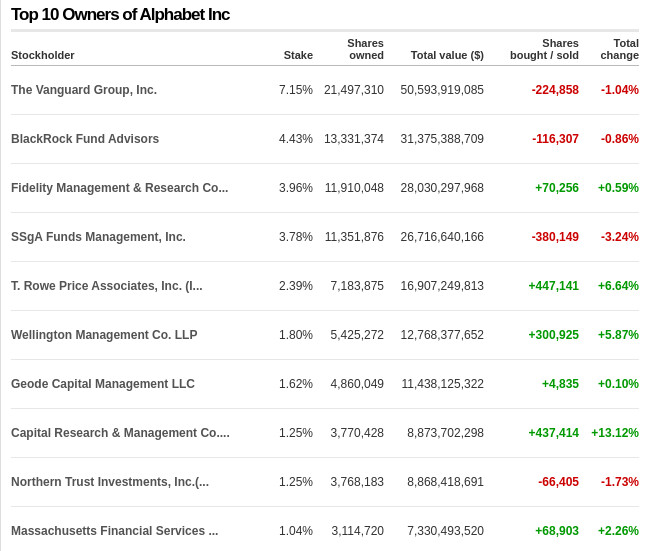The image size is (648, 551).
Task: Click the Shares owned column header
Action: [365, 49]
